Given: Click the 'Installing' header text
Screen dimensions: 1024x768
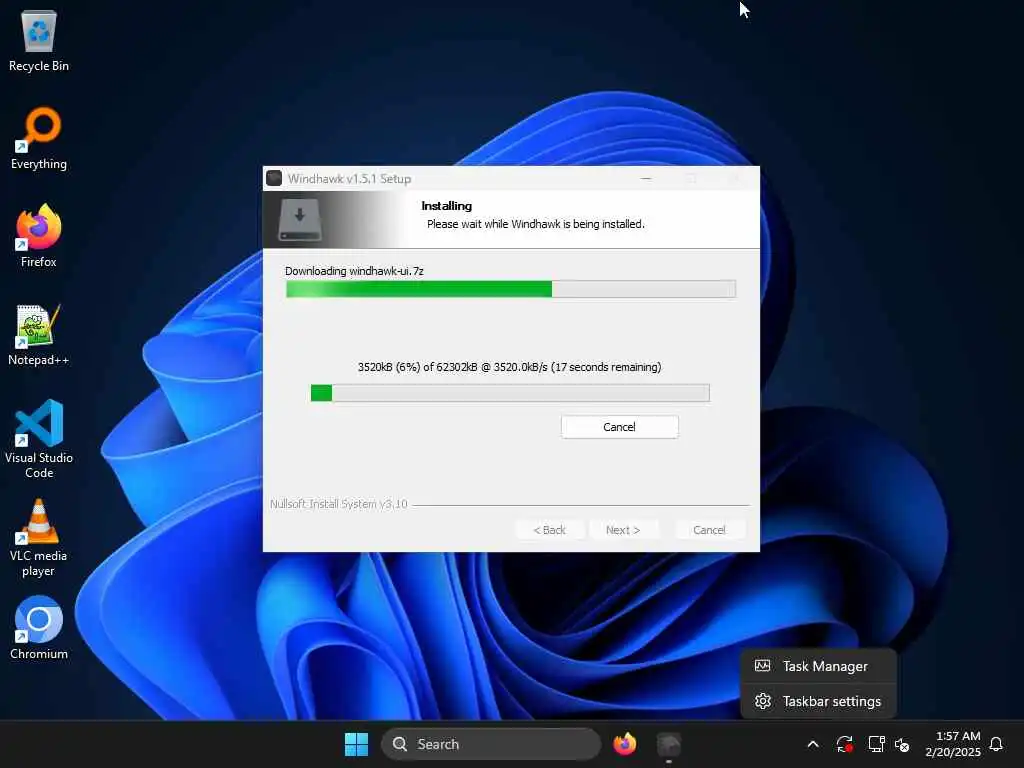Looking at the screenshot, I should pyautogui.click(x=447, y=206).
